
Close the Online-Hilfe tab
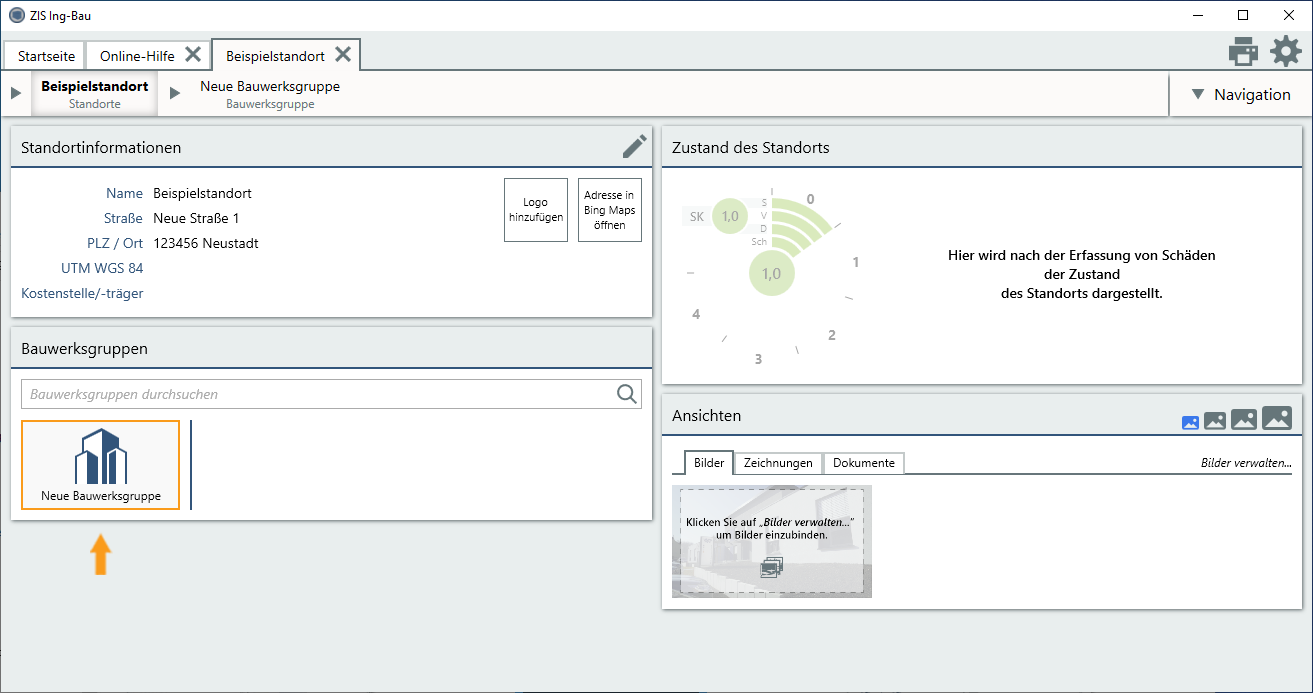193,55
